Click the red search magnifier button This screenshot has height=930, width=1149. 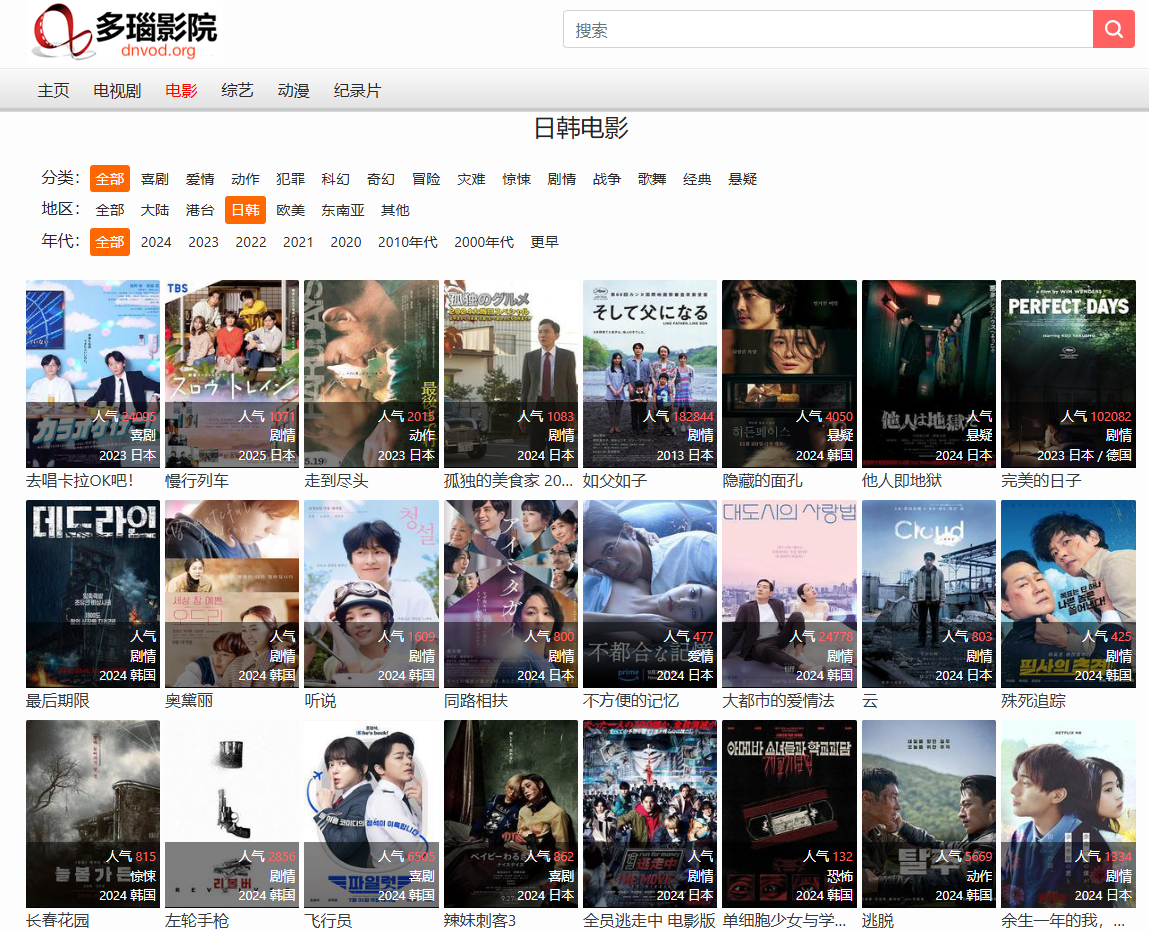(1113, 29)
